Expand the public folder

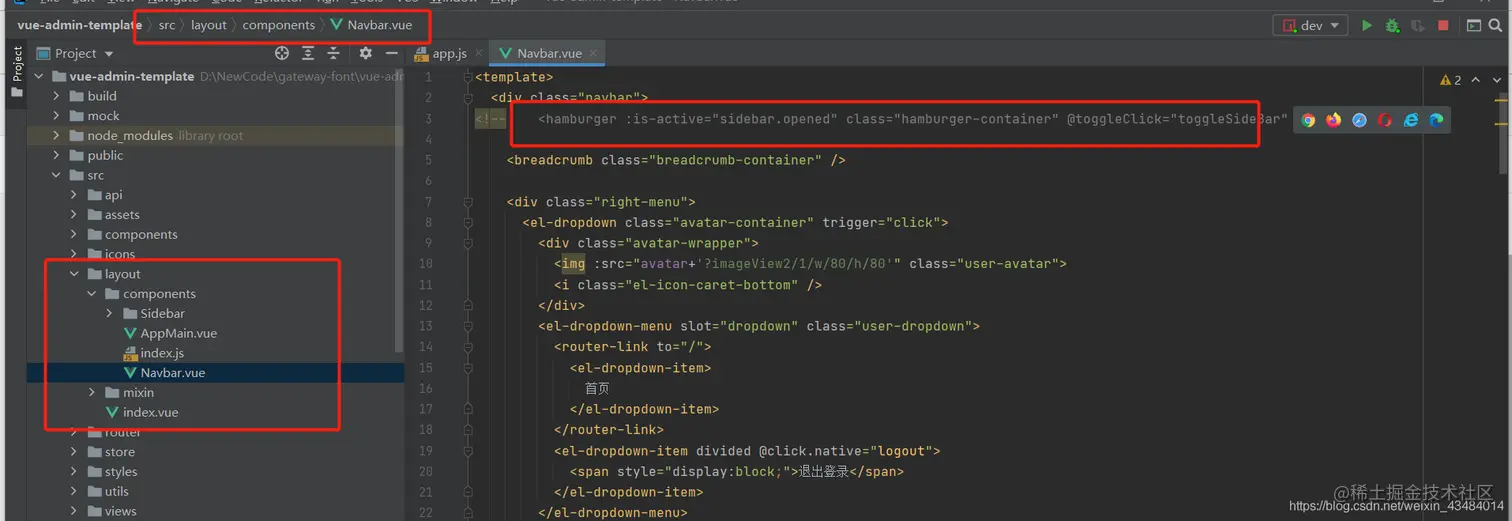coord(57,155)
